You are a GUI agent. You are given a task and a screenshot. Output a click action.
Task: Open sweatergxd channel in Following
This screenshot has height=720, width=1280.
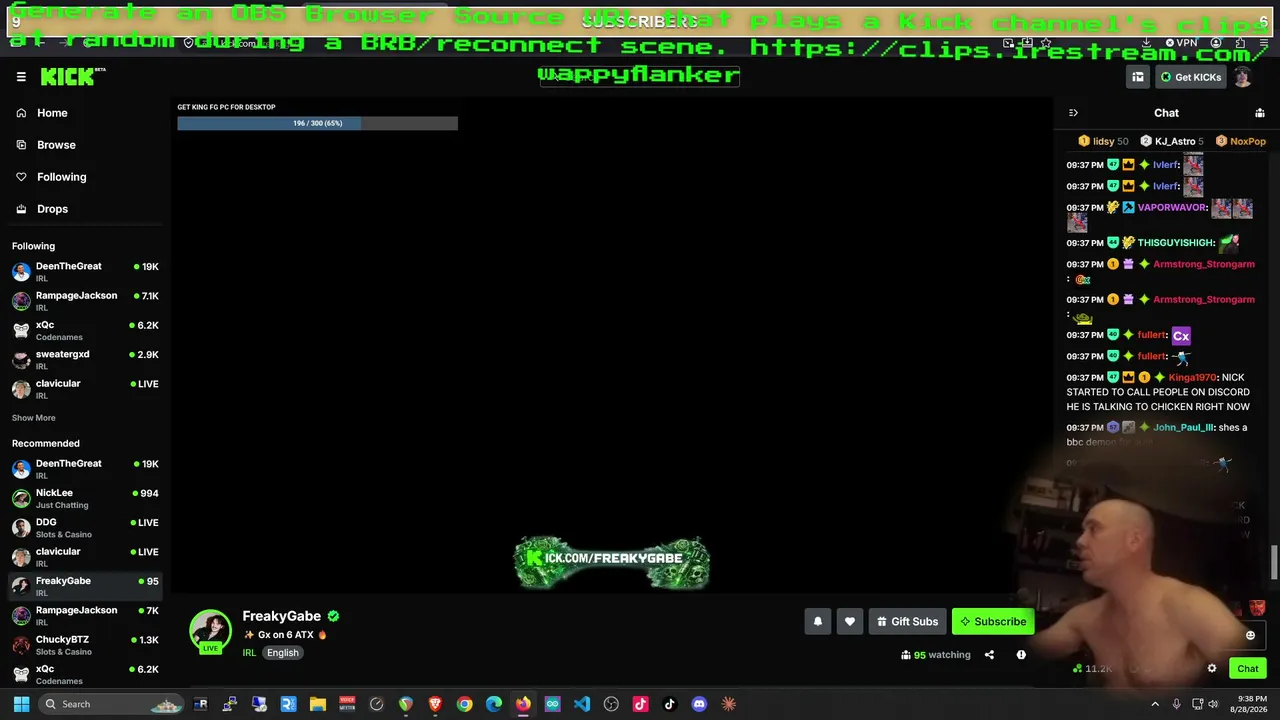point(86,360)
